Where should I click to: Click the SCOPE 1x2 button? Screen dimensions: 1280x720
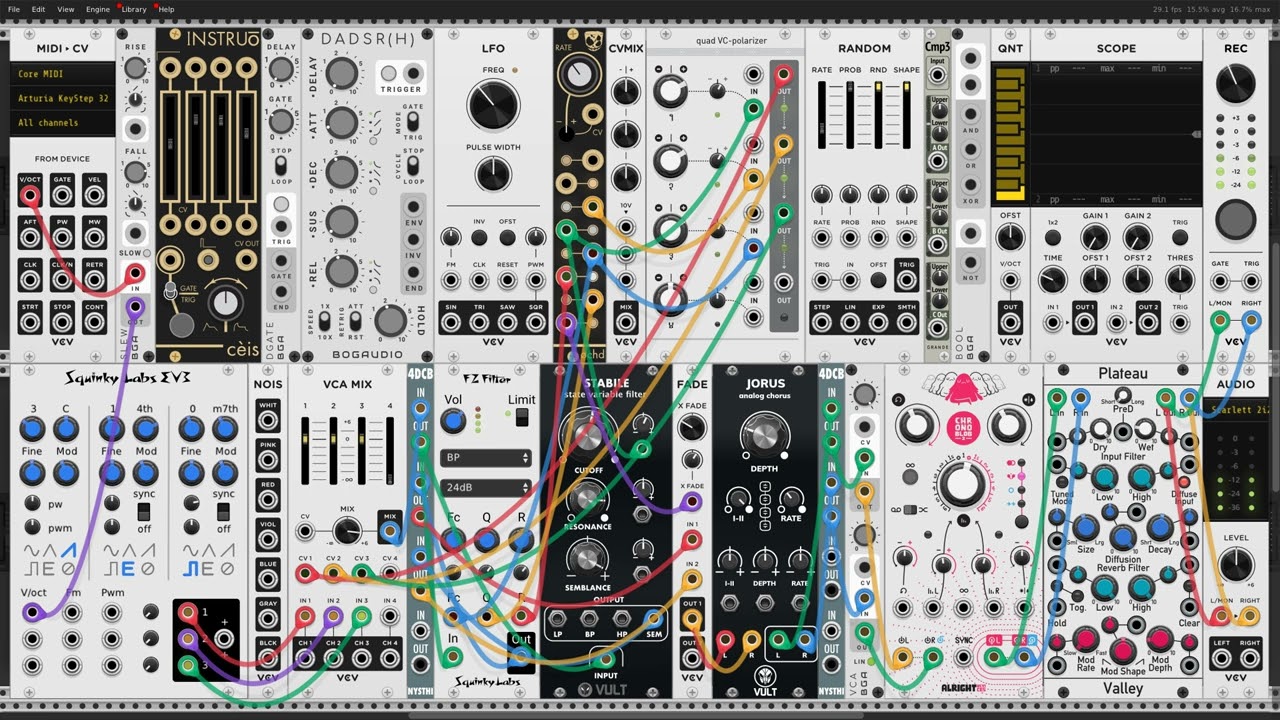click(1053, 238)
